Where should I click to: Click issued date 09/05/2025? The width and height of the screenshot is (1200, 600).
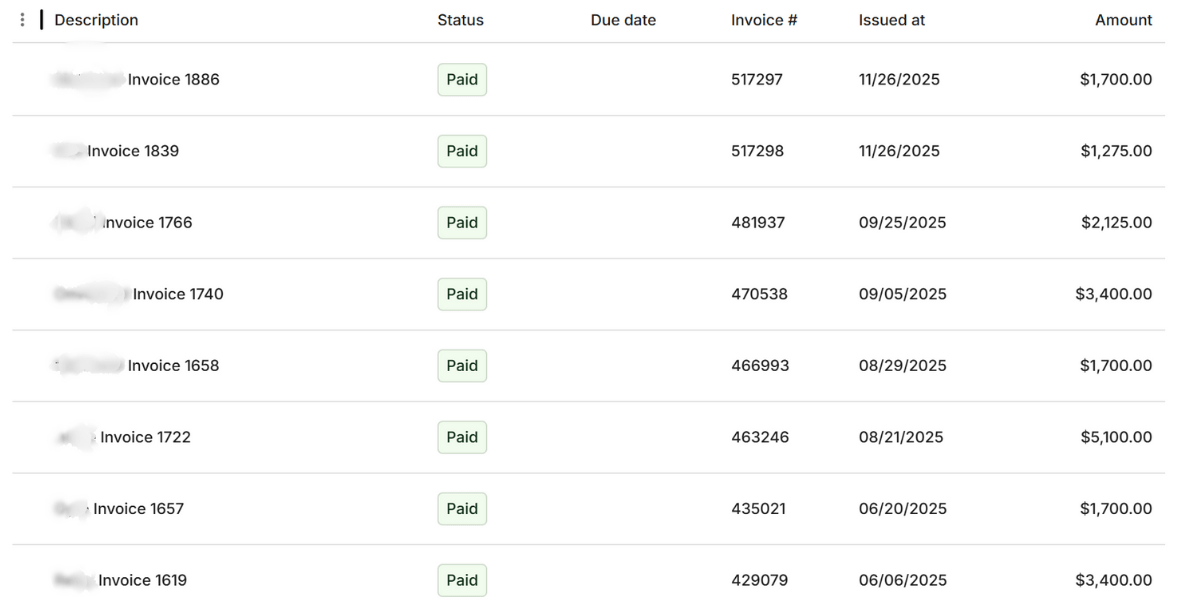(x=902, y=294)
